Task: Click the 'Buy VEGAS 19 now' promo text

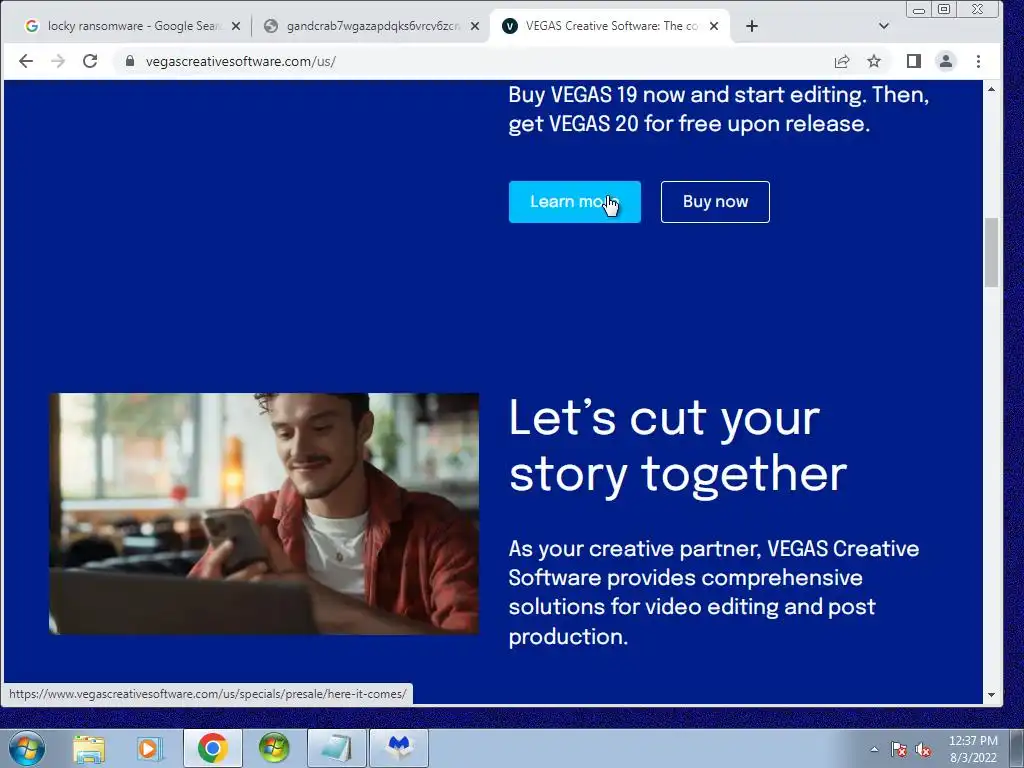Action: [x=718, y=109]
